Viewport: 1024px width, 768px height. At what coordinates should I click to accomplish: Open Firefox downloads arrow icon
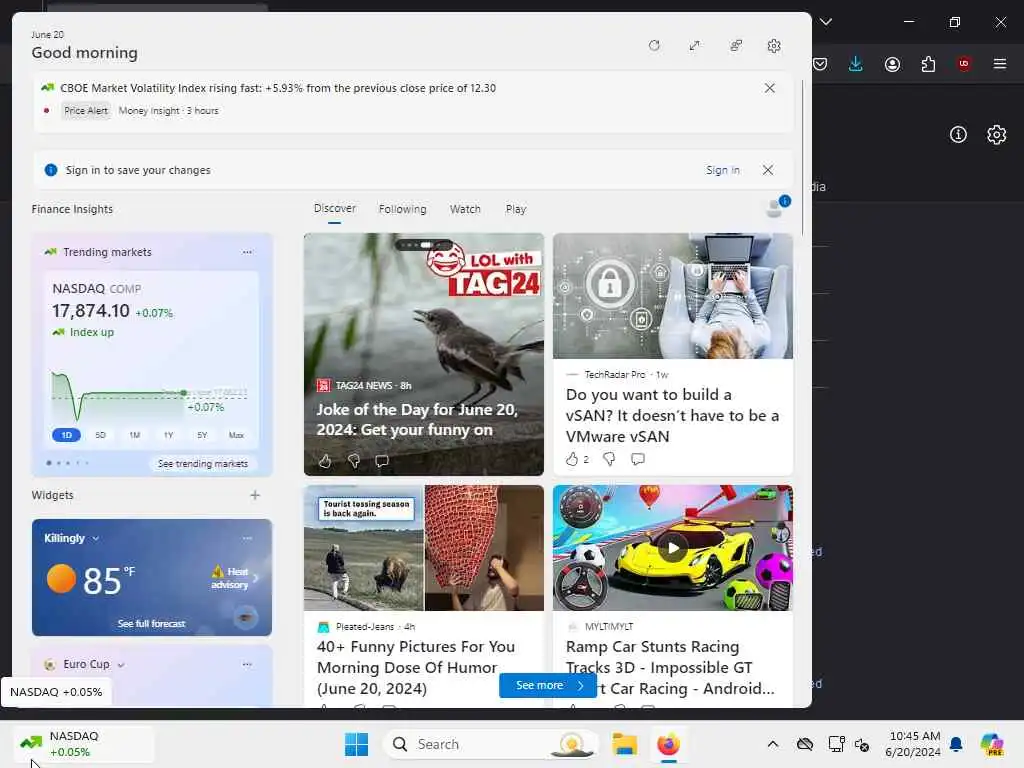coord(856,64)
